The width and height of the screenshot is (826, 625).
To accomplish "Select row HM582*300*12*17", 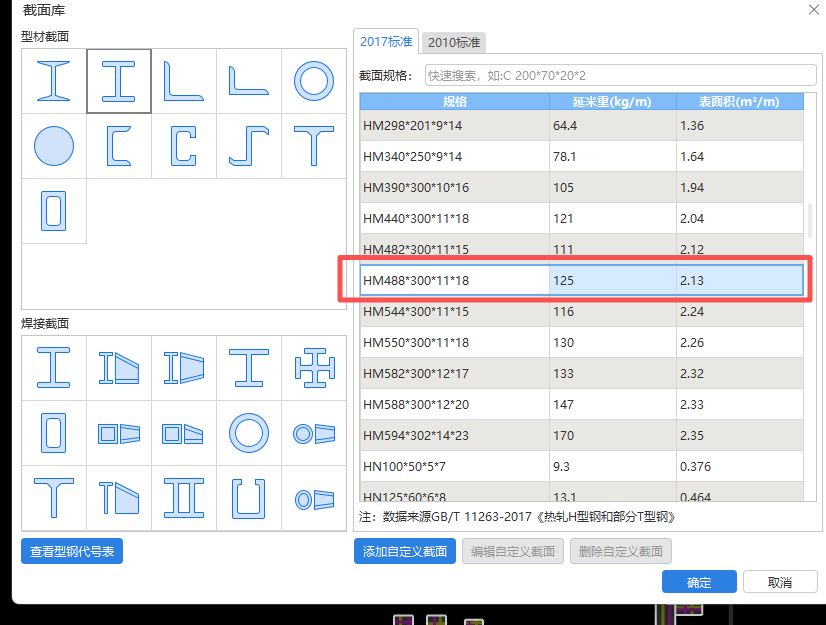I will [582, 374].
